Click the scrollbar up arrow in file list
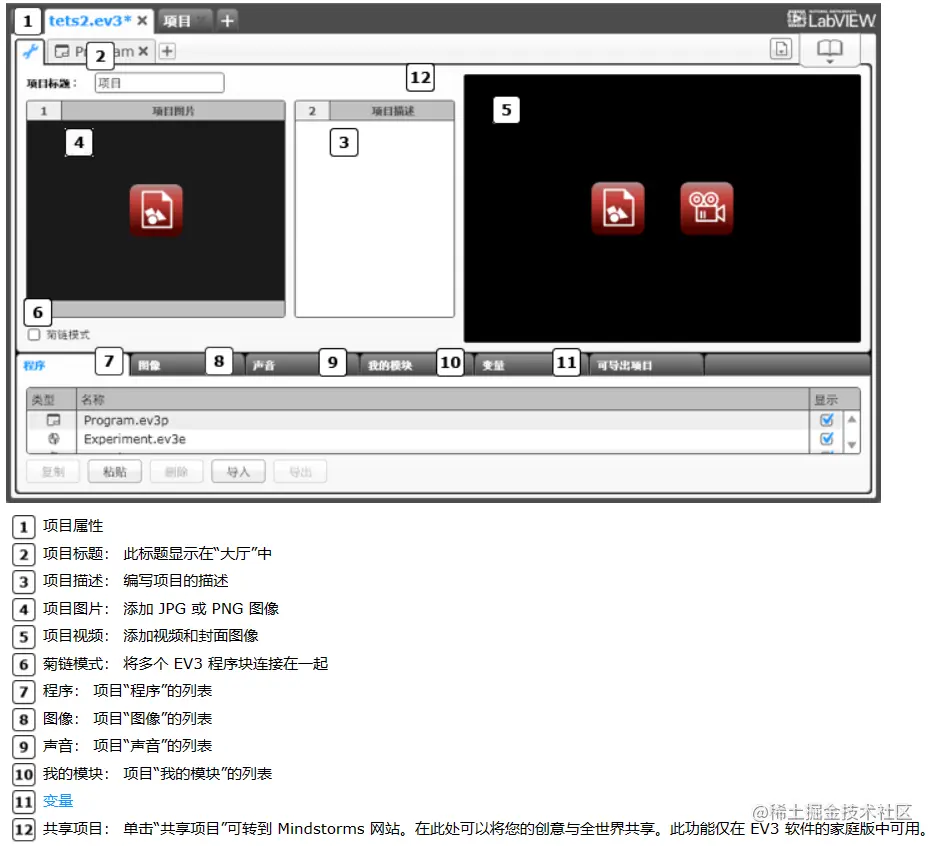936x846 pixels. (851, 420)
